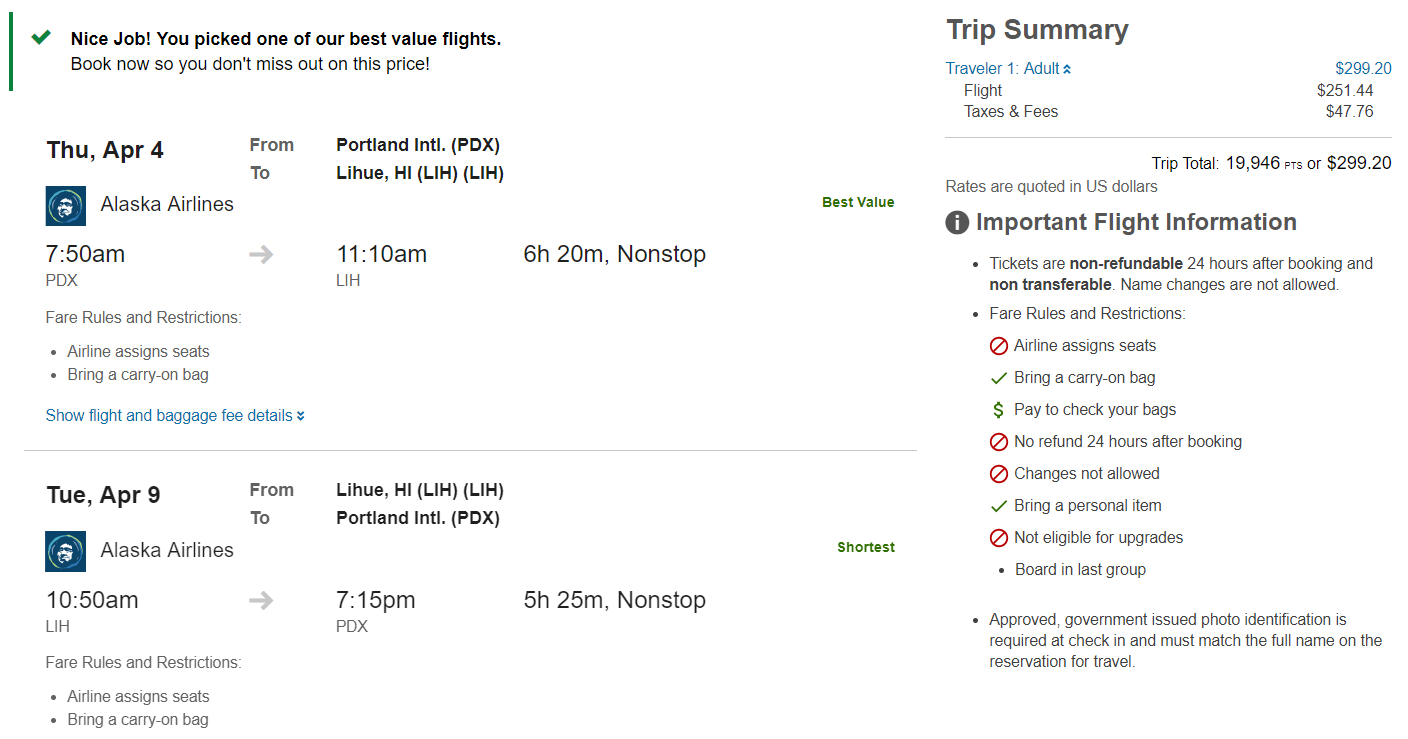Click Alaska Airlines logo on Apr 9 flight
The image size is (1408, 739).
coord(66,552)
